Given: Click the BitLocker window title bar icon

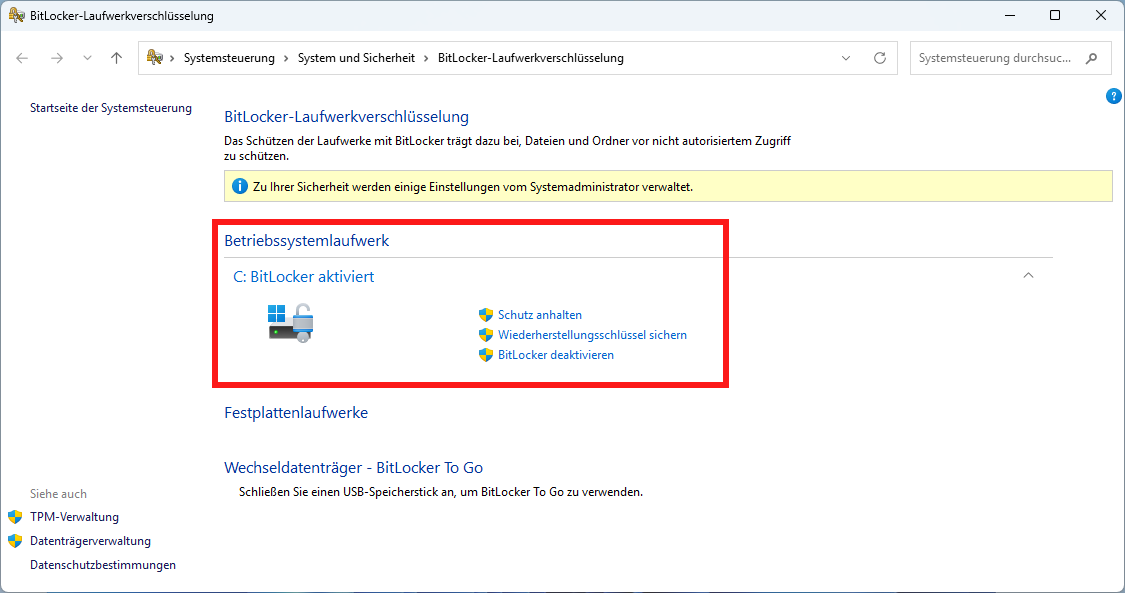Looking at the screenshot, I should coord(16,15).
